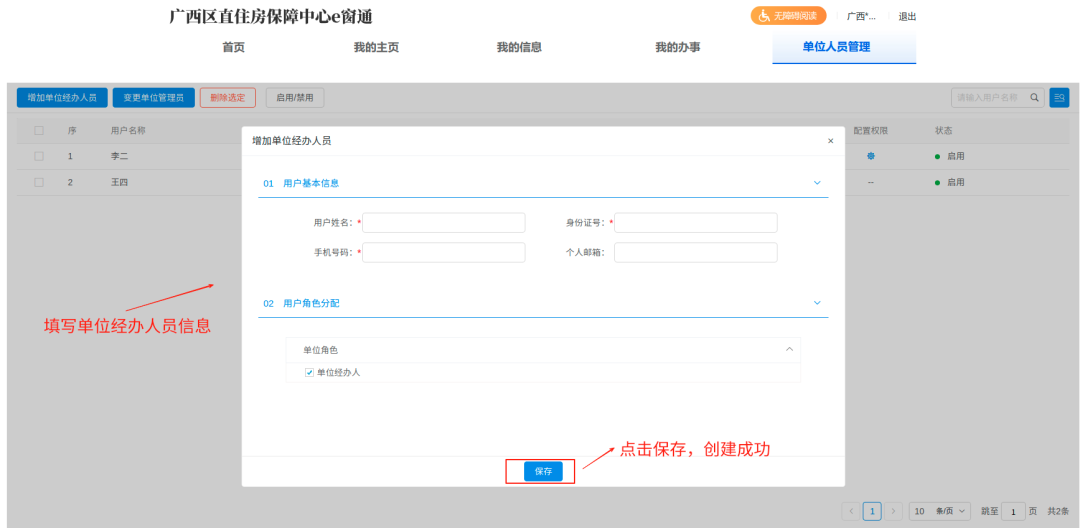1080x528 pixels.
Task: Click the blue column settings icon
Action: point(1058,98)
